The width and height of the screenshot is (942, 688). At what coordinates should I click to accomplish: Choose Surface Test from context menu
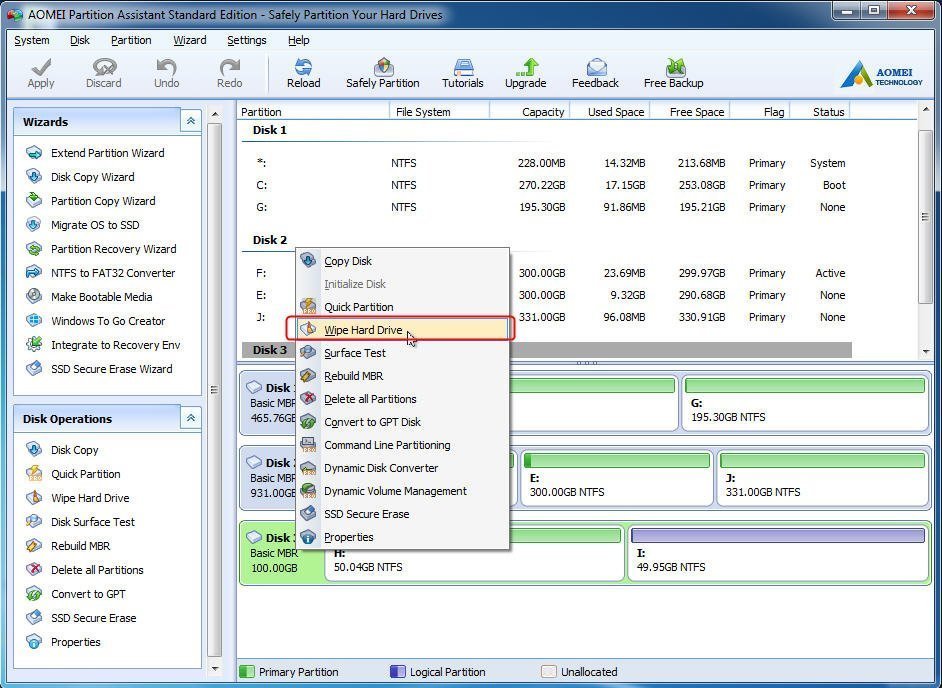(403, 353)
